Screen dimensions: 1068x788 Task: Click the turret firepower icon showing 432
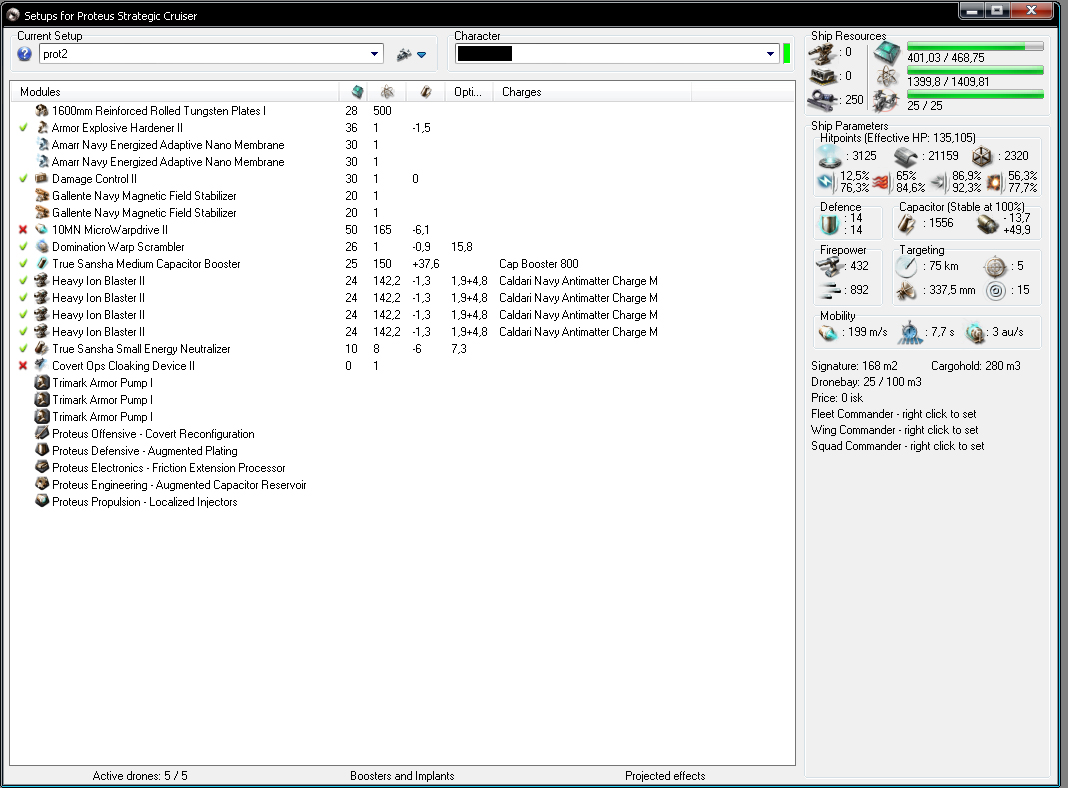[x=830, y=266]
